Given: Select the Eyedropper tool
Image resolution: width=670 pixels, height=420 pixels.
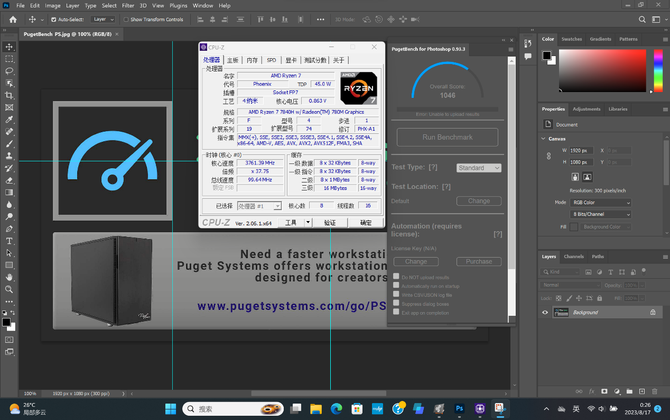Looking at the screenshot, I should pos(9,120).
